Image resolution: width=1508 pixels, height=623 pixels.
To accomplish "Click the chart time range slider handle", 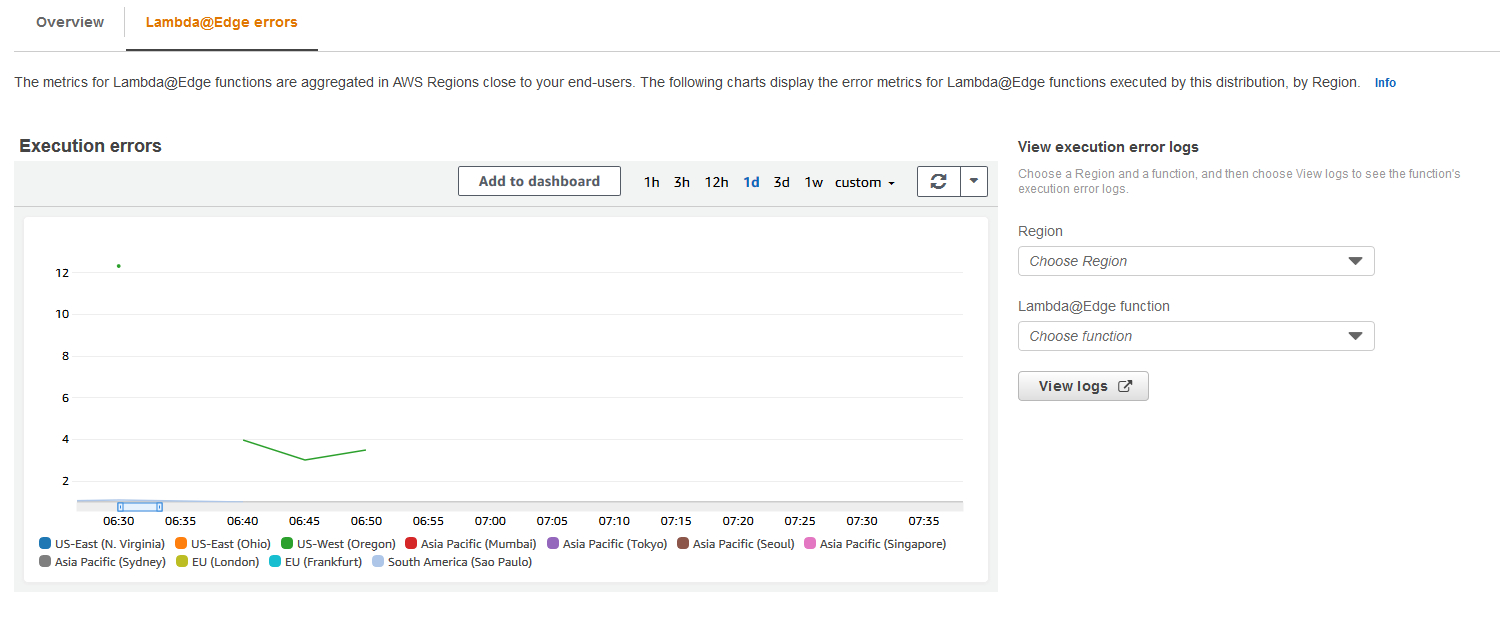I will (139, 507).
